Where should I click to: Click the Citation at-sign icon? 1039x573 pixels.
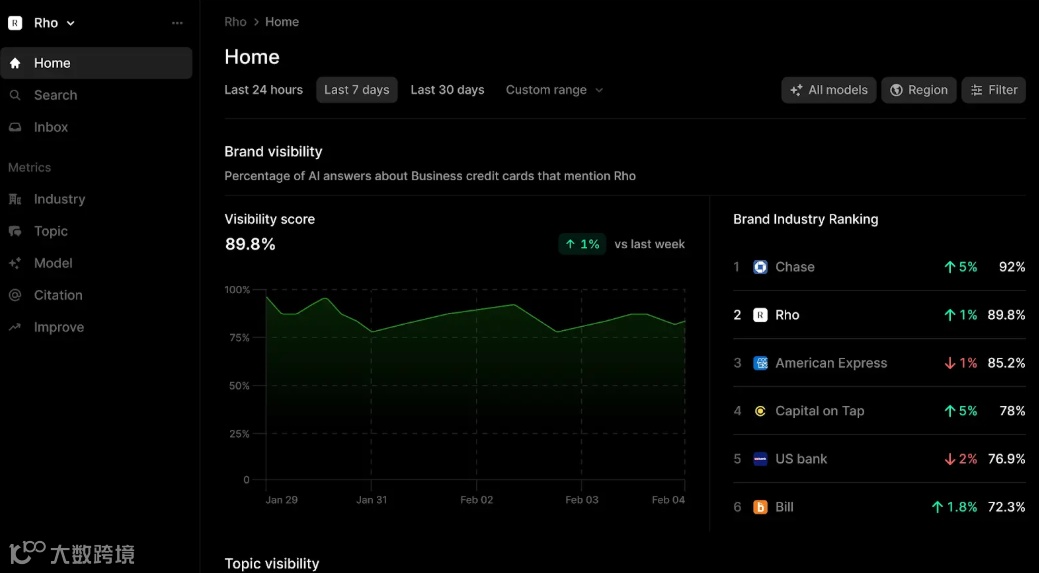coord(15,295)
